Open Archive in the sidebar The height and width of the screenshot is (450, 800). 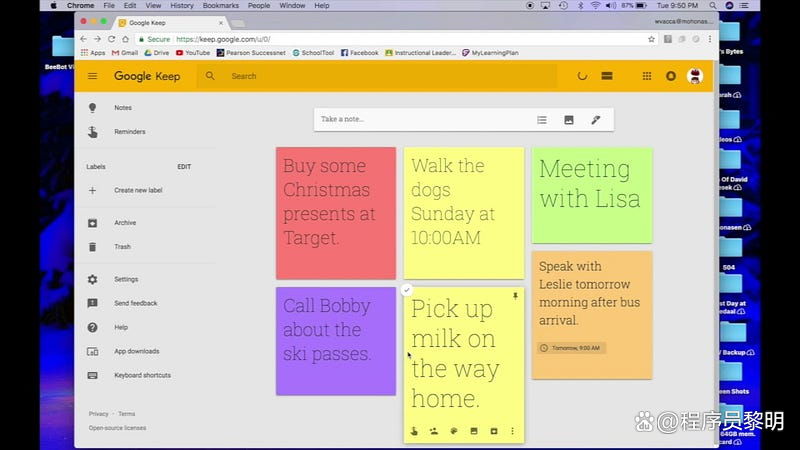point(125,223)
